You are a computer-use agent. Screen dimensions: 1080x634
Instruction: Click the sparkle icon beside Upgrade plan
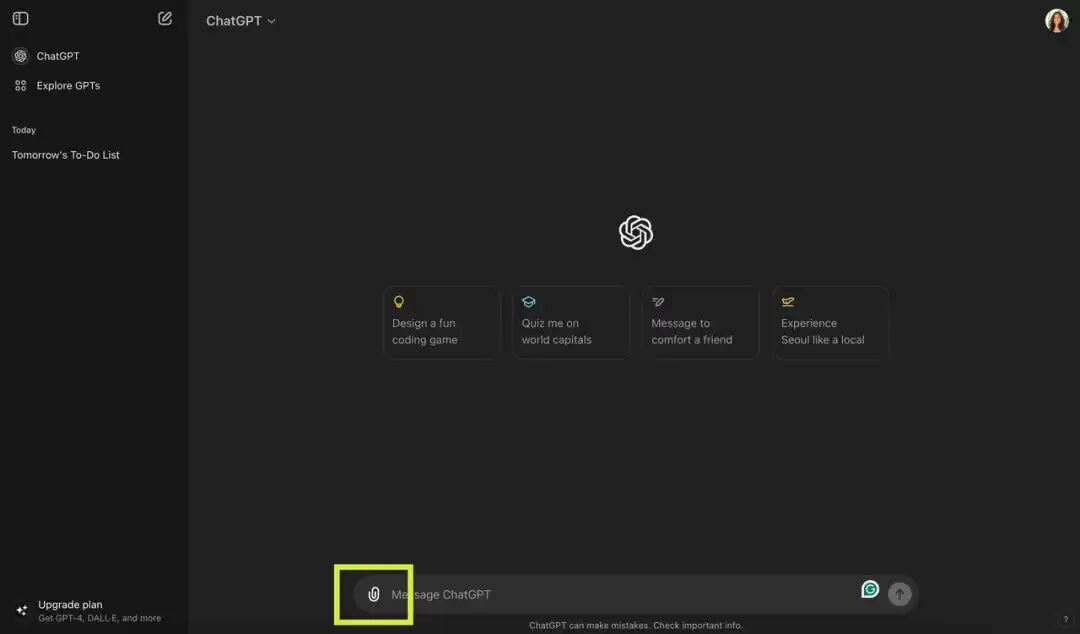[21, 611]
